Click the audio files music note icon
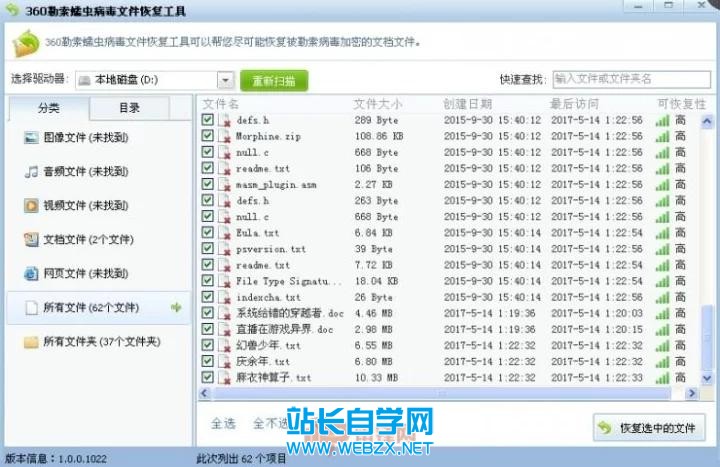The height and width of the screenshot is (467, 720). [x=31, y=171]
